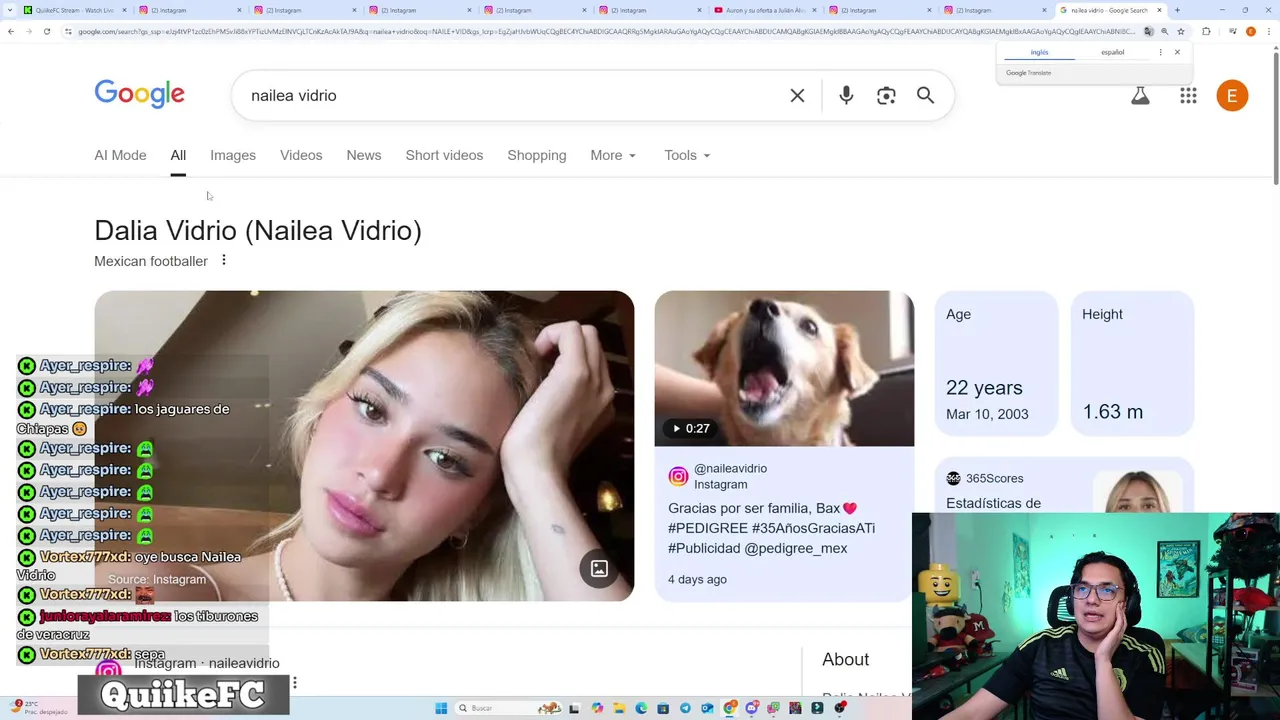Screen dimensions: 1280x720
Task: Open the Google apps grid
Action: pos(1188,96)
